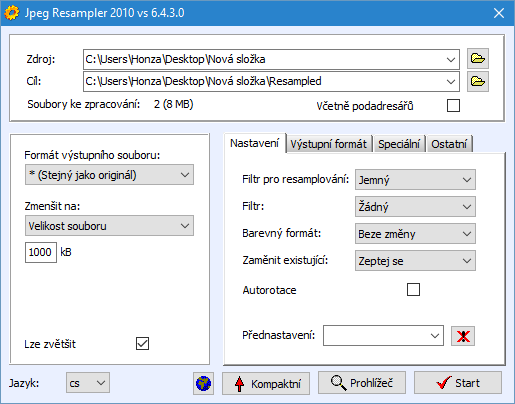
Task: Click the '2 (8 MB)' files count text
Action: pyautogui.click(x=174, y=104)
